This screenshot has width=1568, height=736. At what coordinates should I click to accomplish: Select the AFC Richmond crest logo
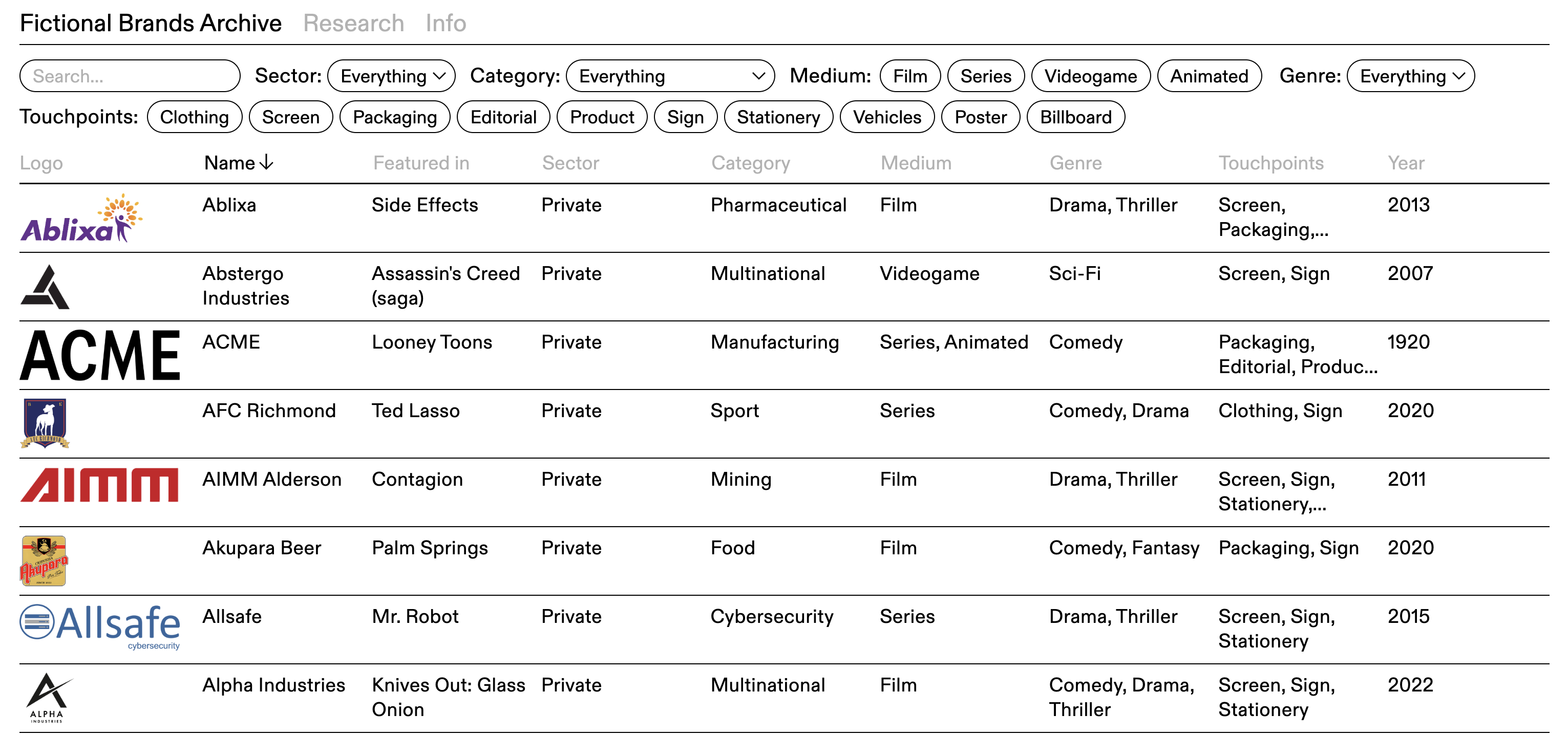pos(45,423)
